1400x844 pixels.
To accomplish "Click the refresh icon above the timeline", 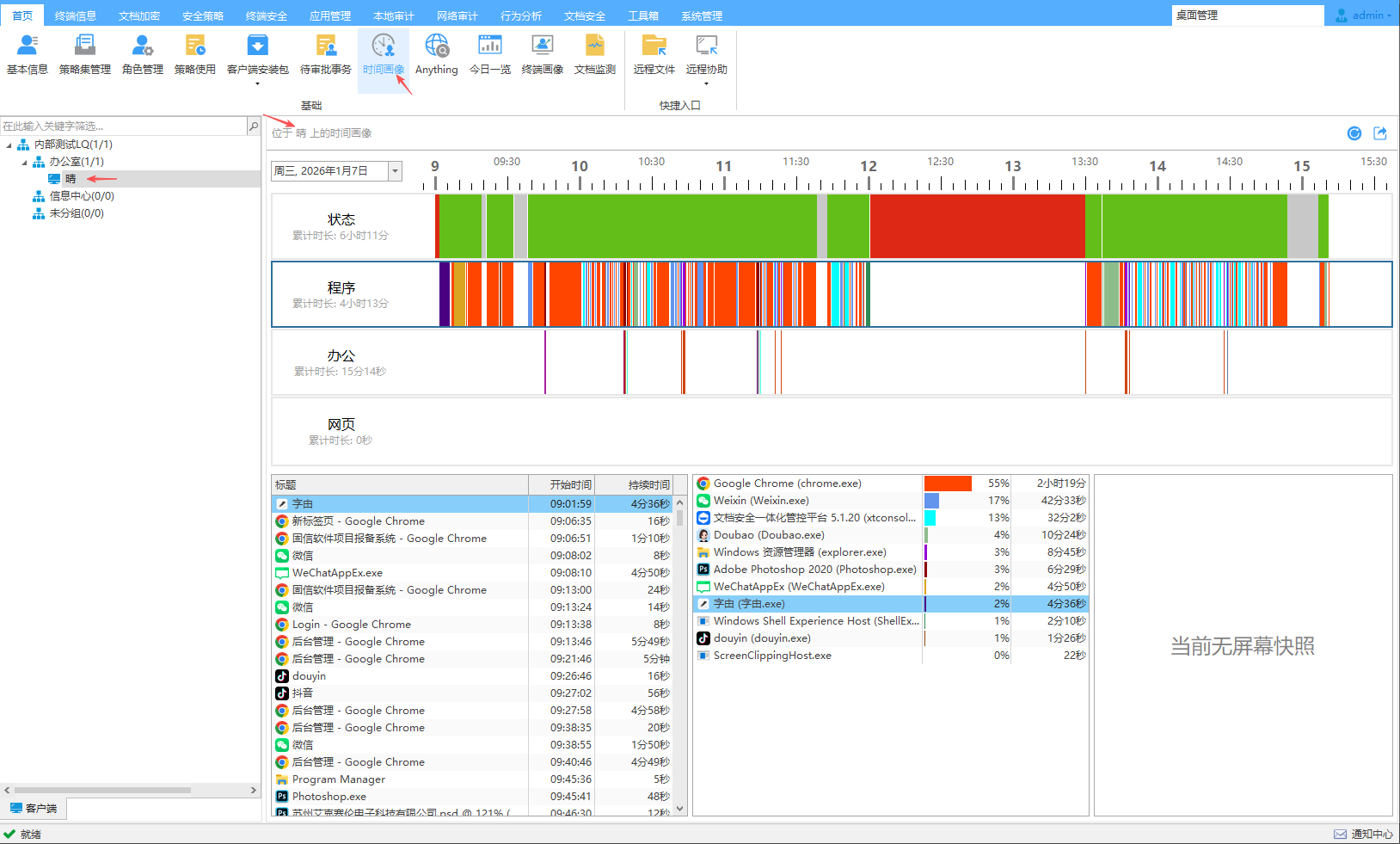I will pyautogui.click(x=1354, y=133).
